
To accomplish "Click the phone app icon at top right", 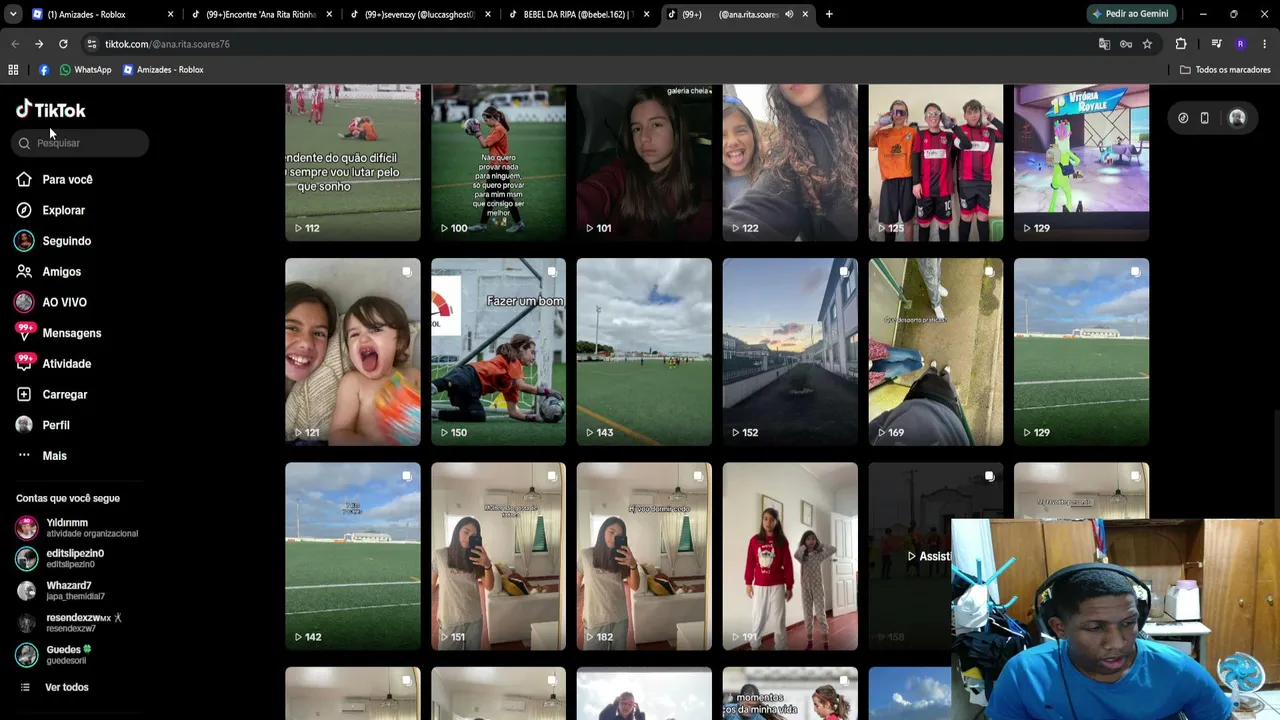I will [x=1205, y=118].
